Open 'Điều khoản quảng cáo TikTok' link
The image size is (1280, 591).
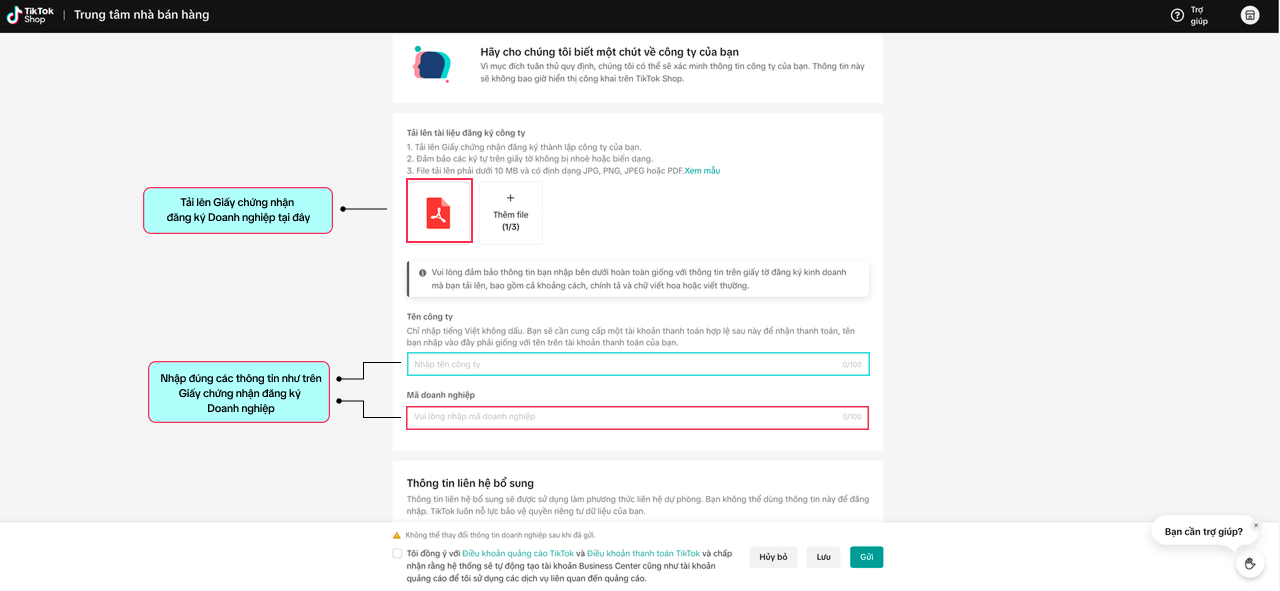pos(518,553)
